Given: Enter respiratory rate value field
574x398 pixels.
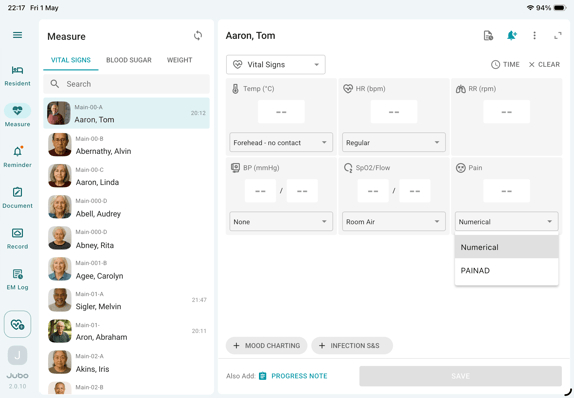Looking at the screenshot, I should click(507, 112).
